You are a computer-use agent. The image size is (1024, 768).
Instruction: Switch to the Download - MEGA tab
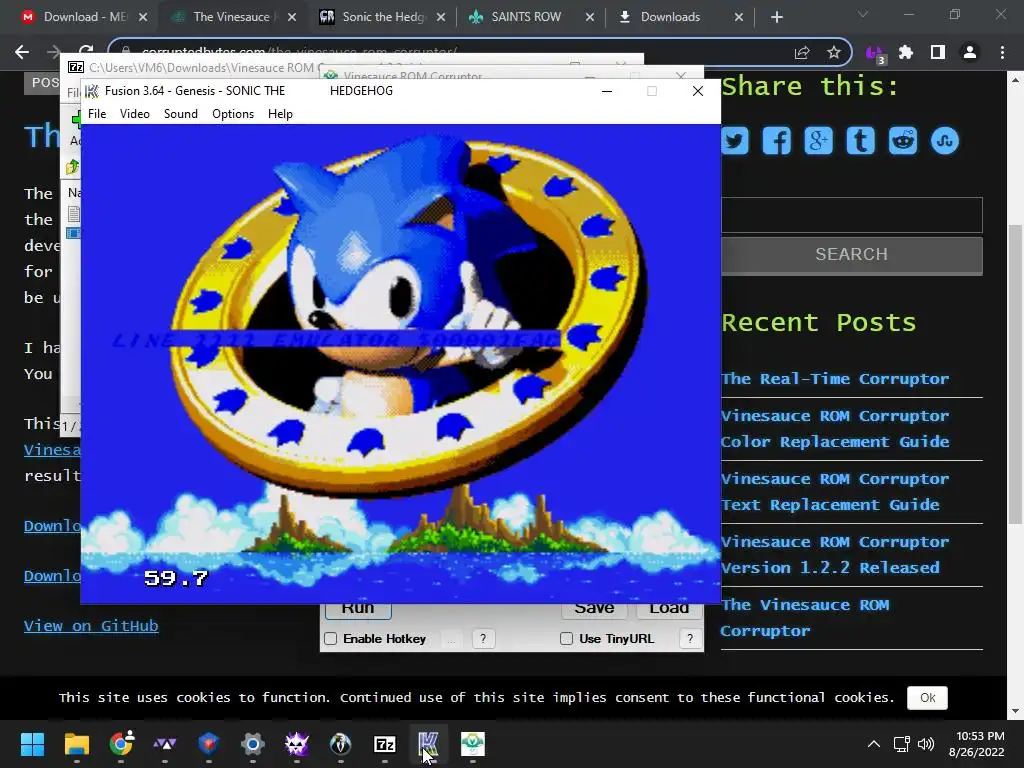coord(84,17)
